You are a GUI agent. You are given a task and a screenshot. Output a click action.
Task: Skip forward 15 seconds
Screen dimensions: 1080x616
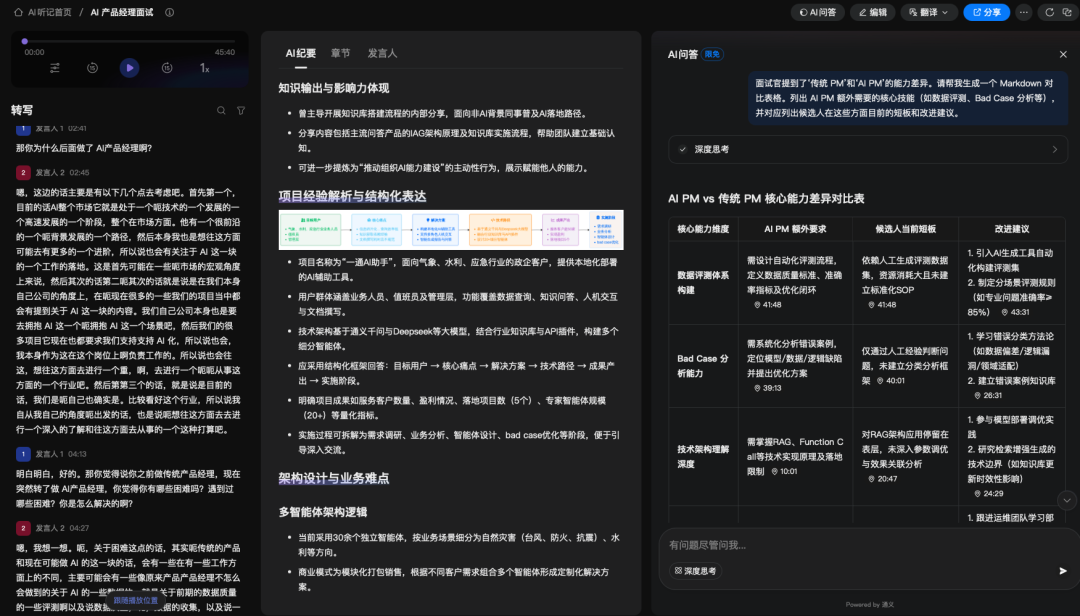(x=167, y=68)
